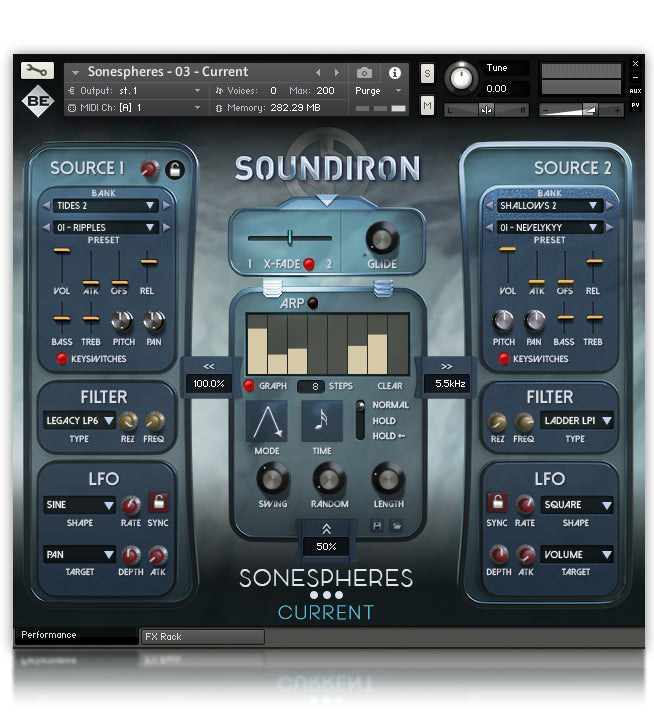The height and width of the screenshot is (720, 654).
Task: Click the arp MODE direction icon
Action: point(267,421)
